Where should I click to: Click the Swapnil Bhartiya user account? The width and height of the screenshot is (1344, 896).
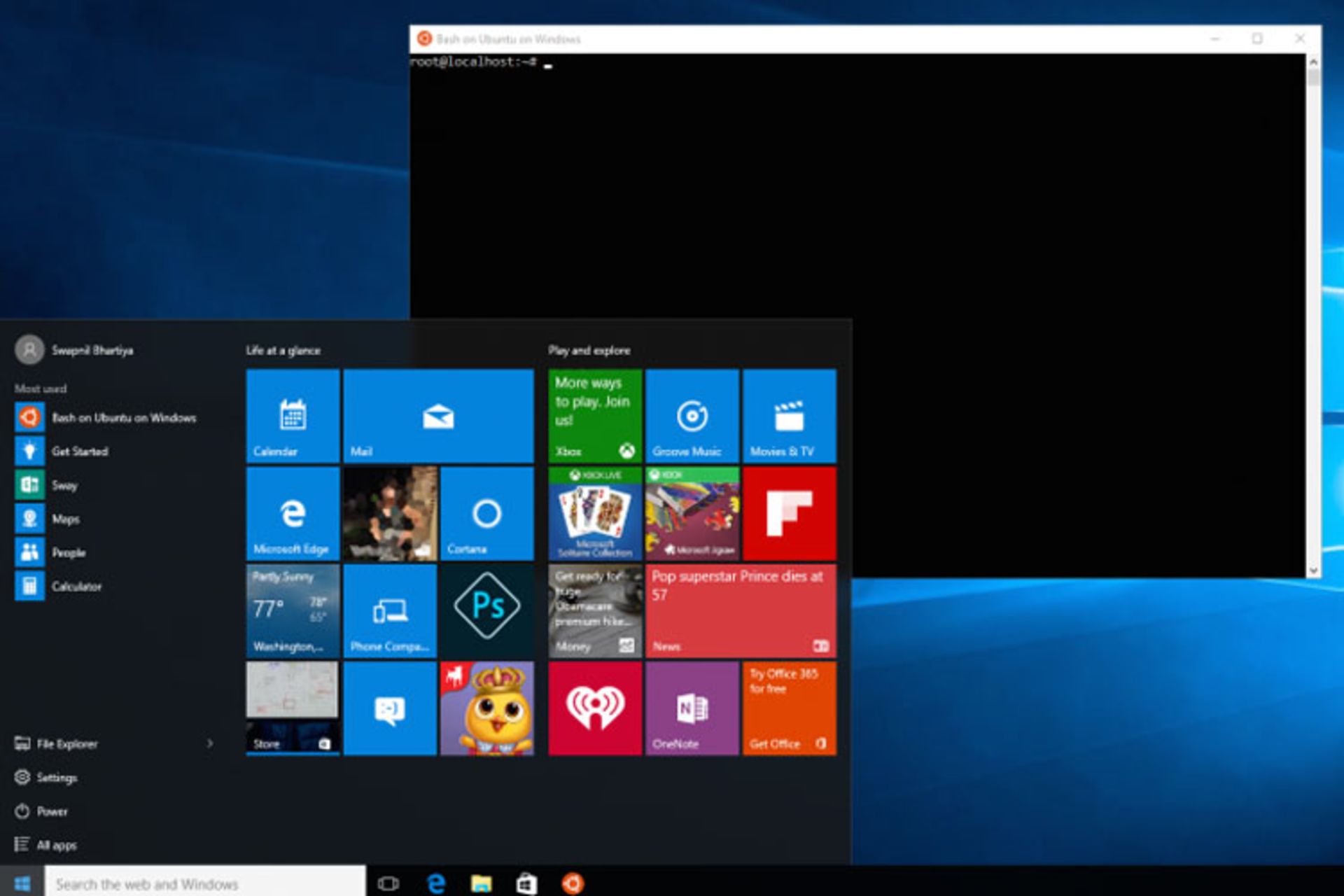coord(75,350)
